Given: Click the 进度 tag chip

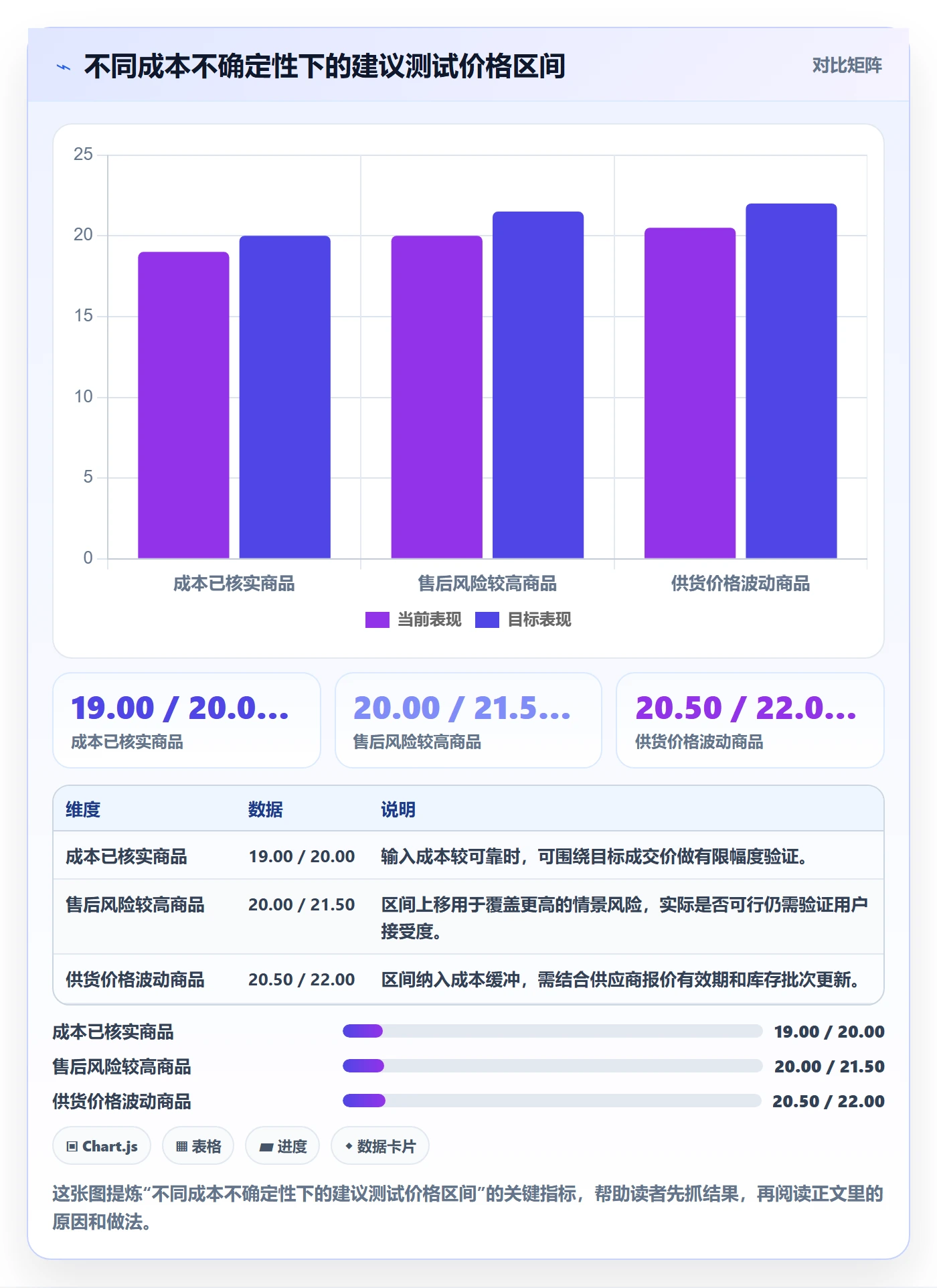Looking at the screenshot, I should (282, 1146).
